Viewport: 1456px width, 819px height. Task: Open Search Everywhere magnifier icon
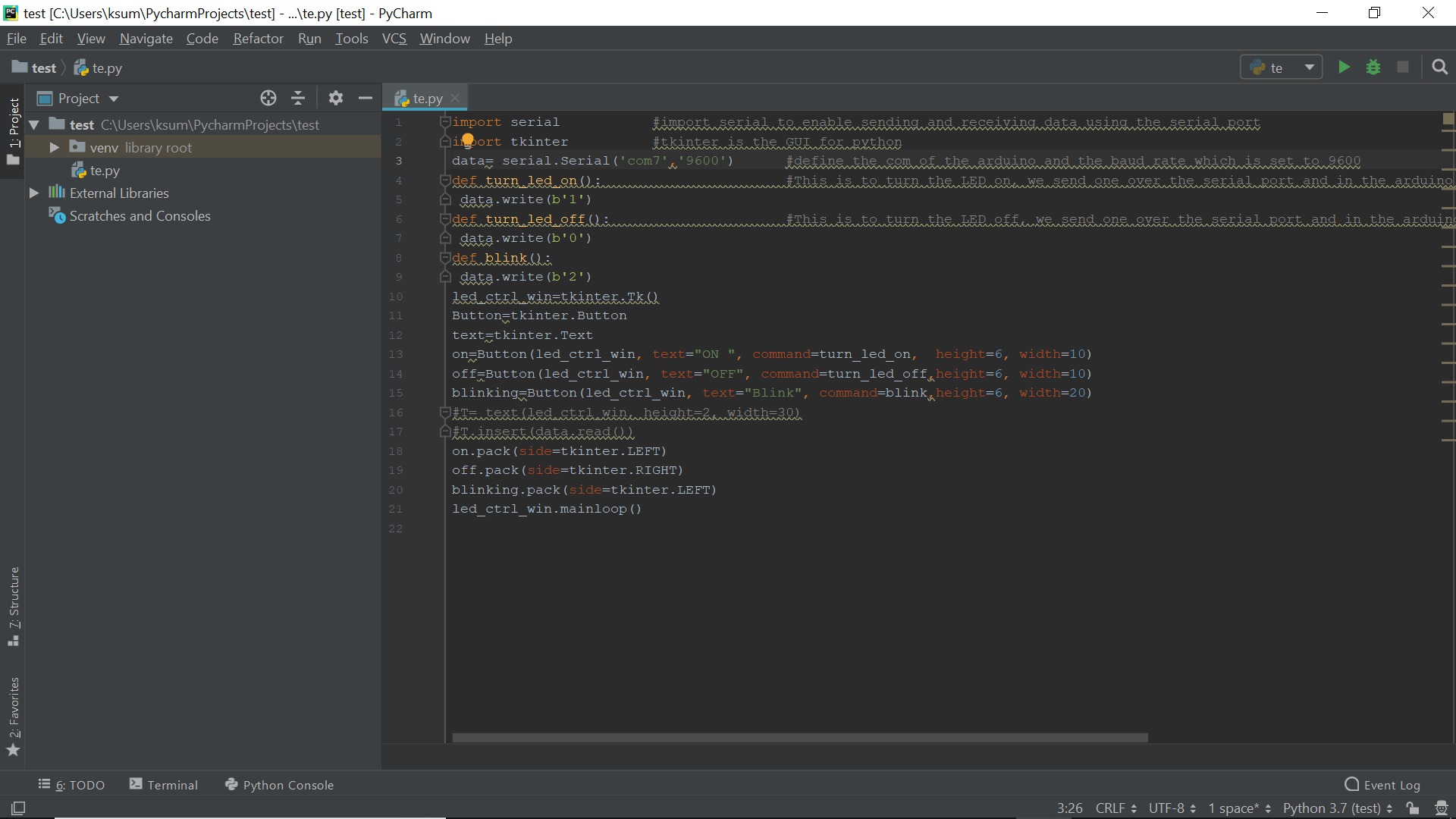pos(1439,67)
